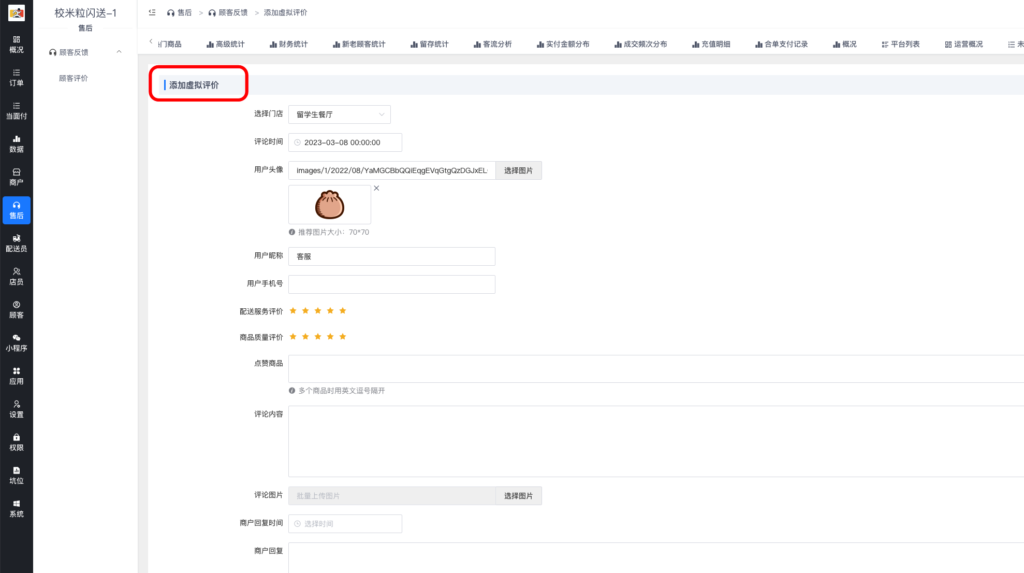Click the 顾客反馈 breadcrumb link
Viewport: 1024px width, 573px height.
click(229, 12)
